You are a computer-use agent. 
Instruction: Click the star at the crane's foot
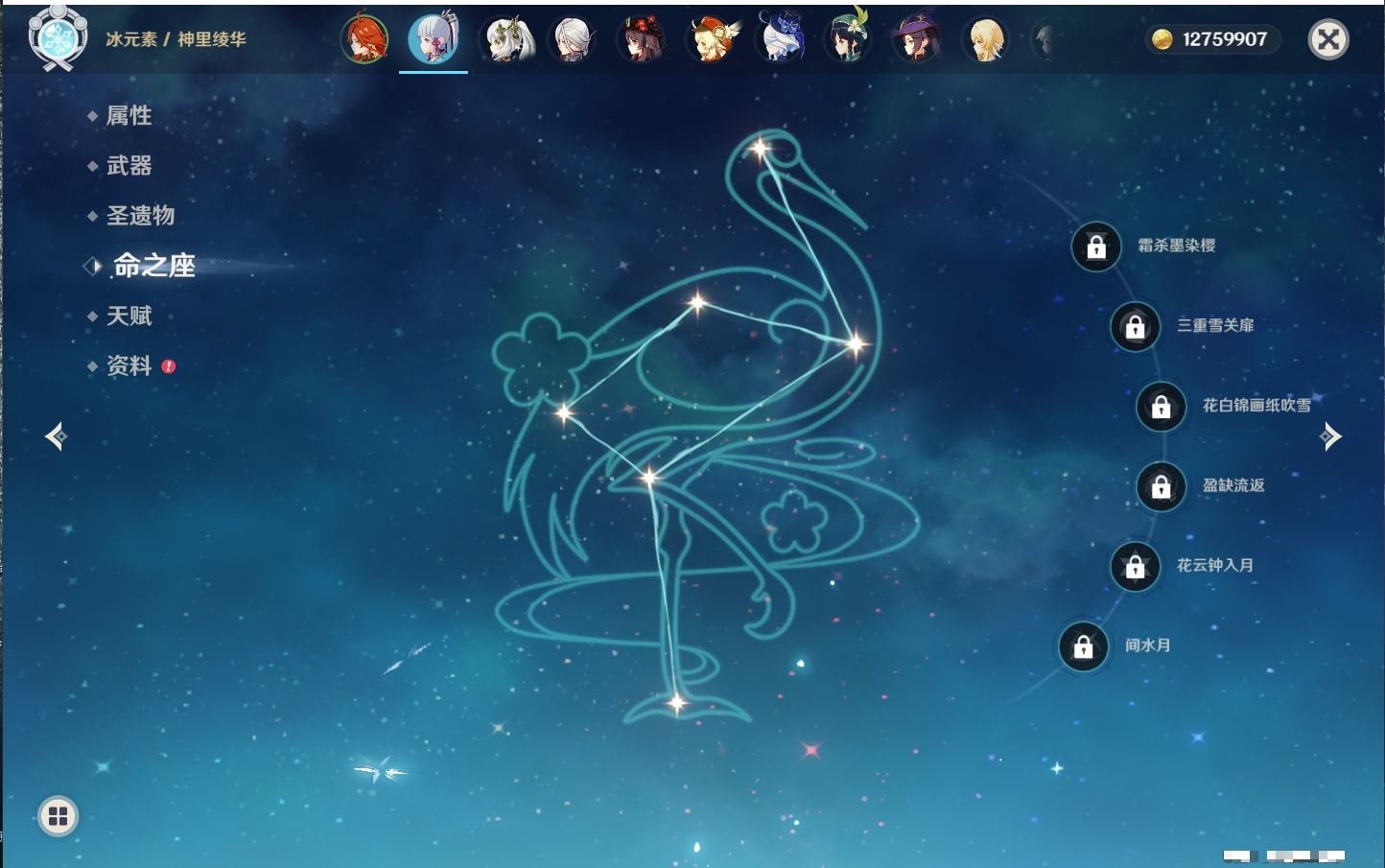(677, 704)
